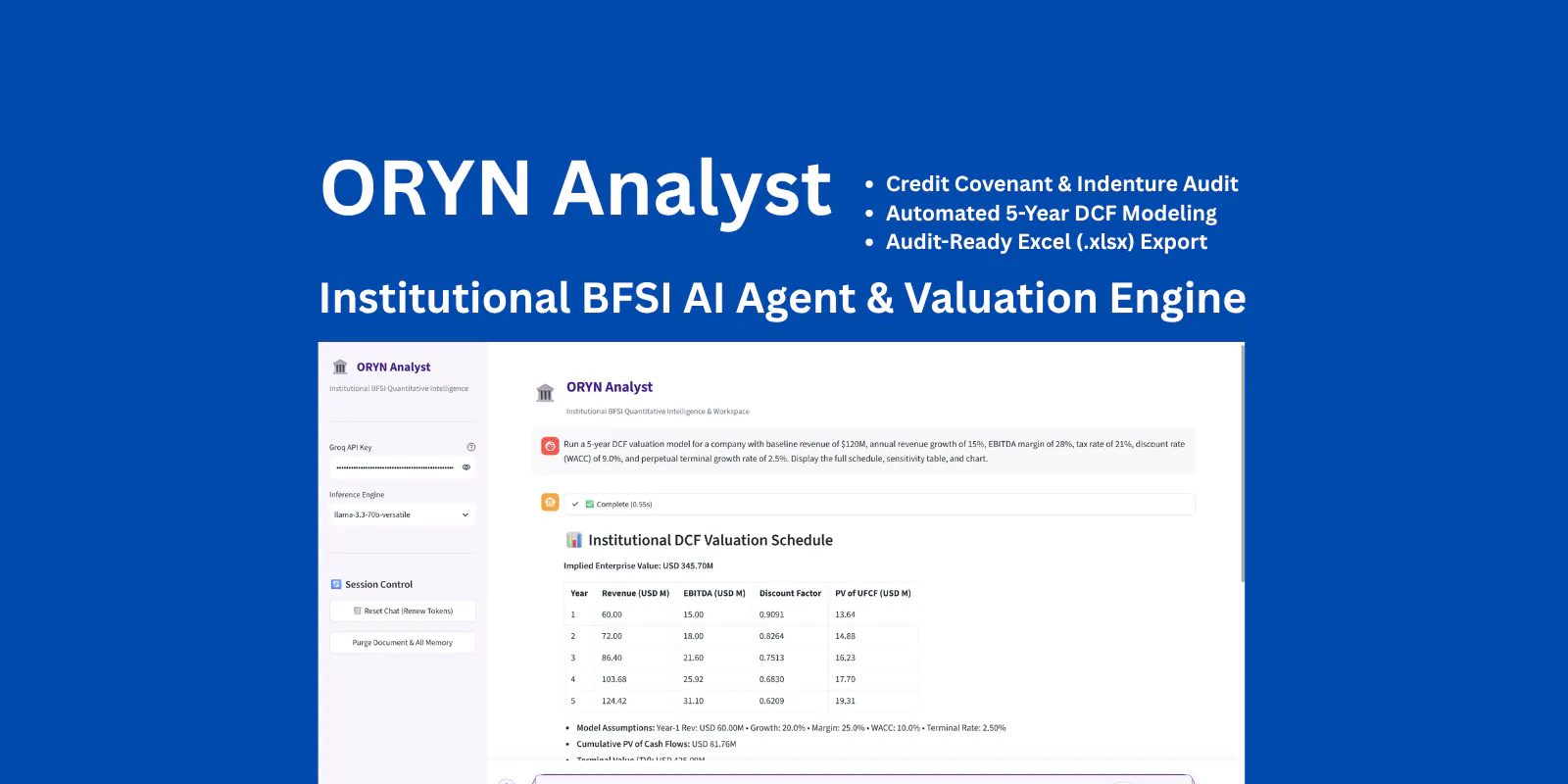
Task: Select revenue cell 86.40
Action: point(612,658)
